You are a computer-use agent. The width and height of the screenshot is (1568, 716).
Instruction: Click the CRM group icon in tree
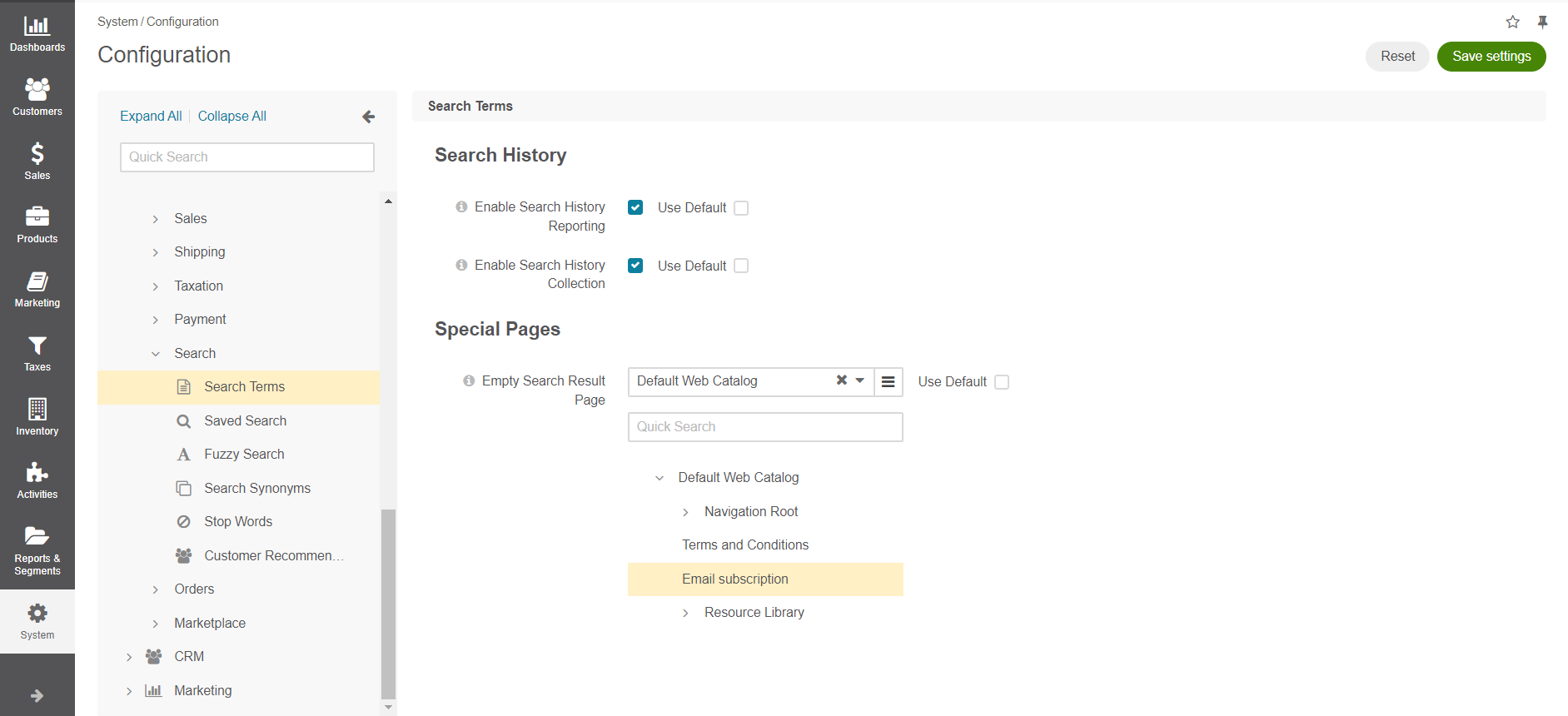pyautogui.click(x=153, y=657)
